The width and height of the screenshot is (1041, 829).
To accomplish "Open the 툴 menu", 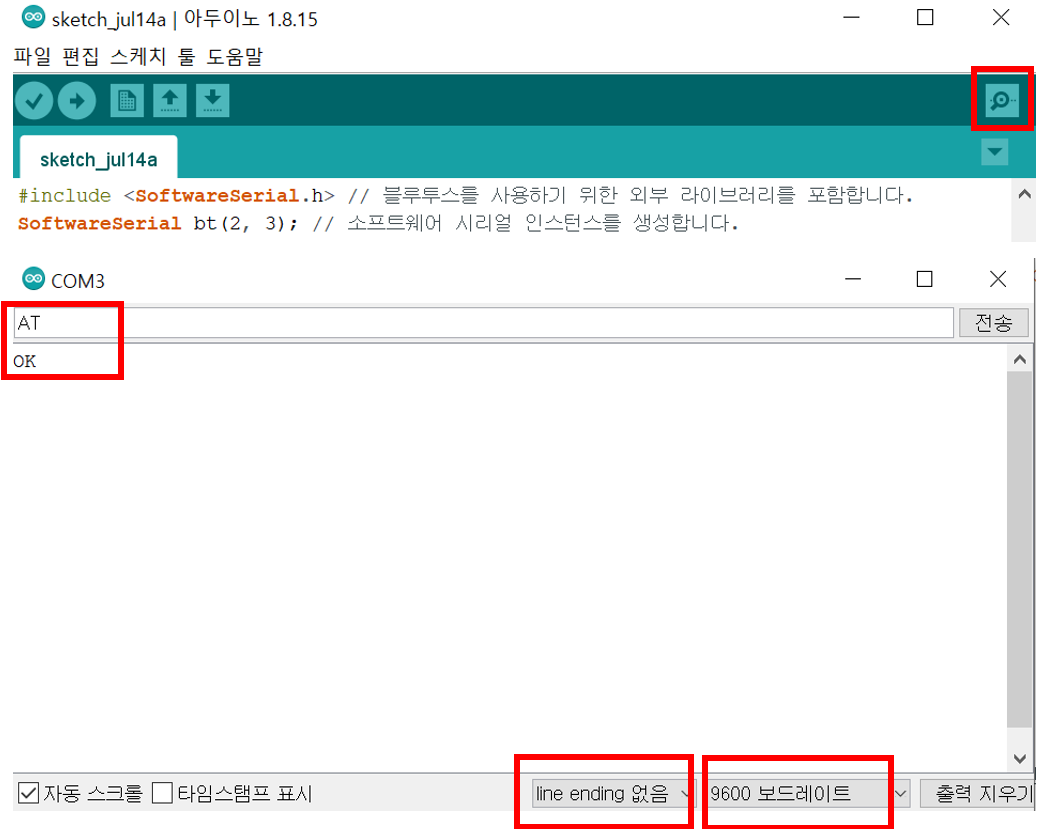I will pos(187,56).
